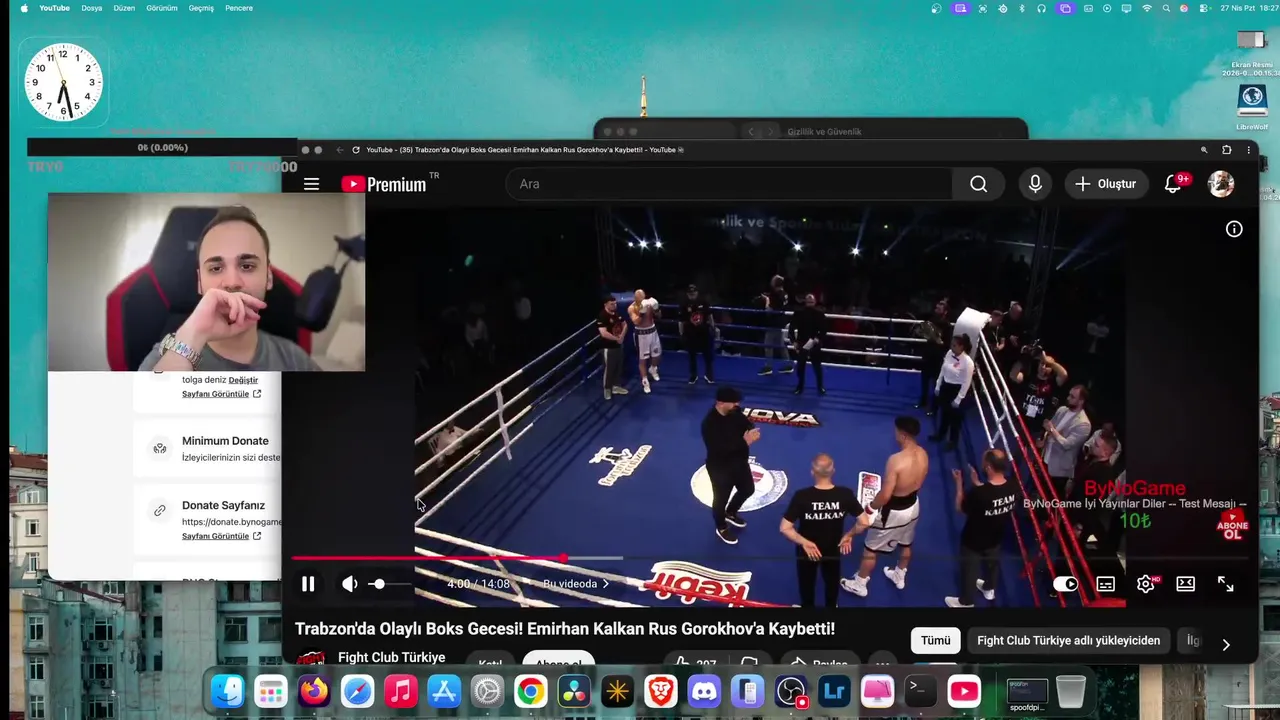
Task: Enter fullscreen in video player
Action: click(x=1225, y=584)
